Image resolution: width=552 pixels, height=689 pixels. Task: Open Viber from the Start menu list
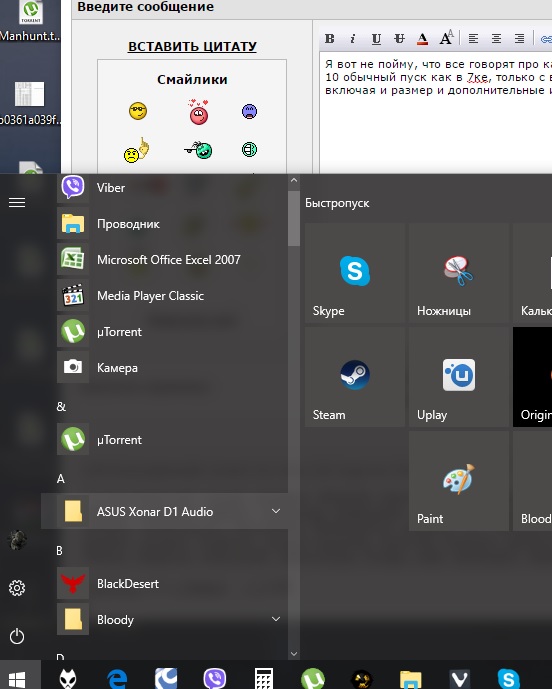[172, 188]
